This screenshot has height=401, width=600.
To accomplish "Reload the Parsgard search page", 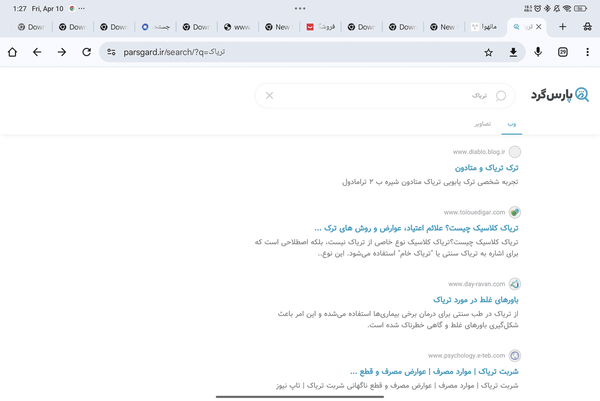I will tap(87, 52).
